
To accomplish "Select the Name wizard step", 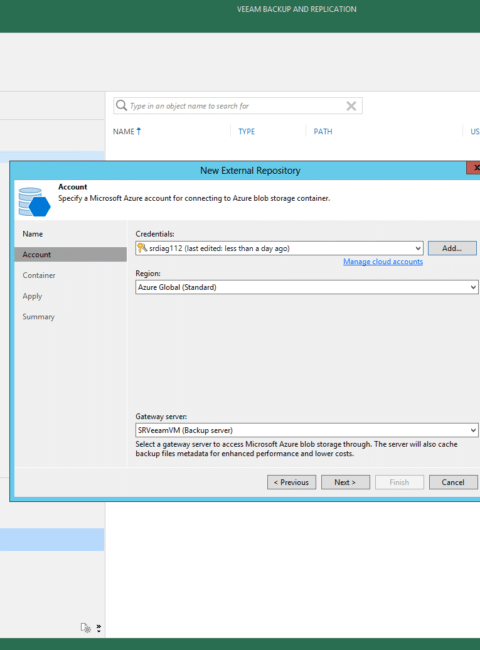I will pos(33,234).
